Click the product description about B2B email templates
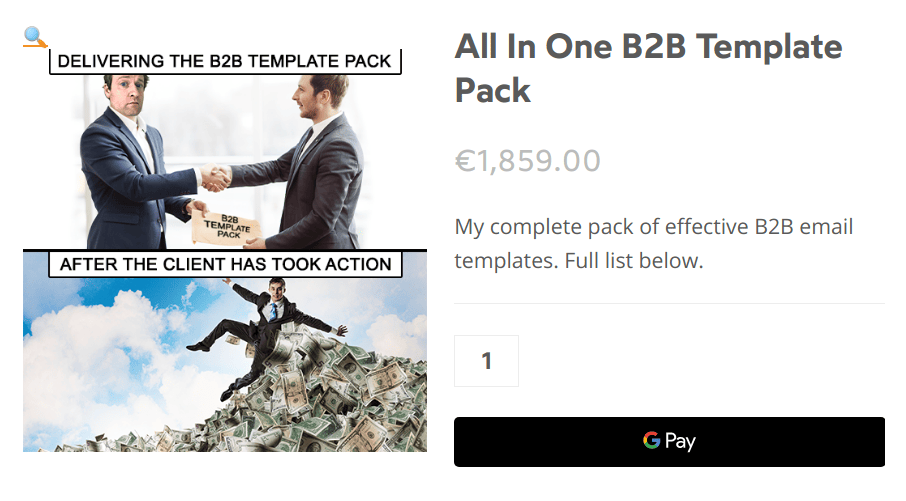This screenshot has height=501, width=906. pos(653,243)
